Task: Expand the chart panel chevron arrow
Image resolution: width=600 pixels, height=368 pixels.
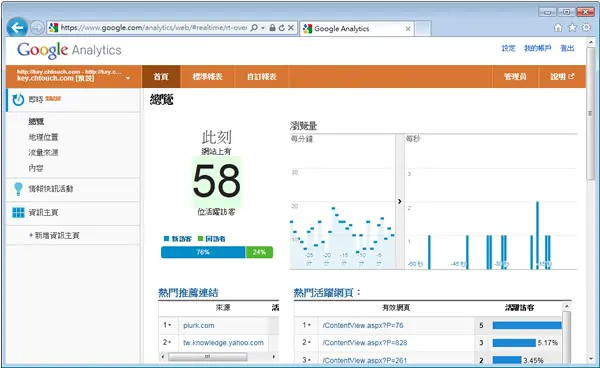Action: click(x=399, y=201)
